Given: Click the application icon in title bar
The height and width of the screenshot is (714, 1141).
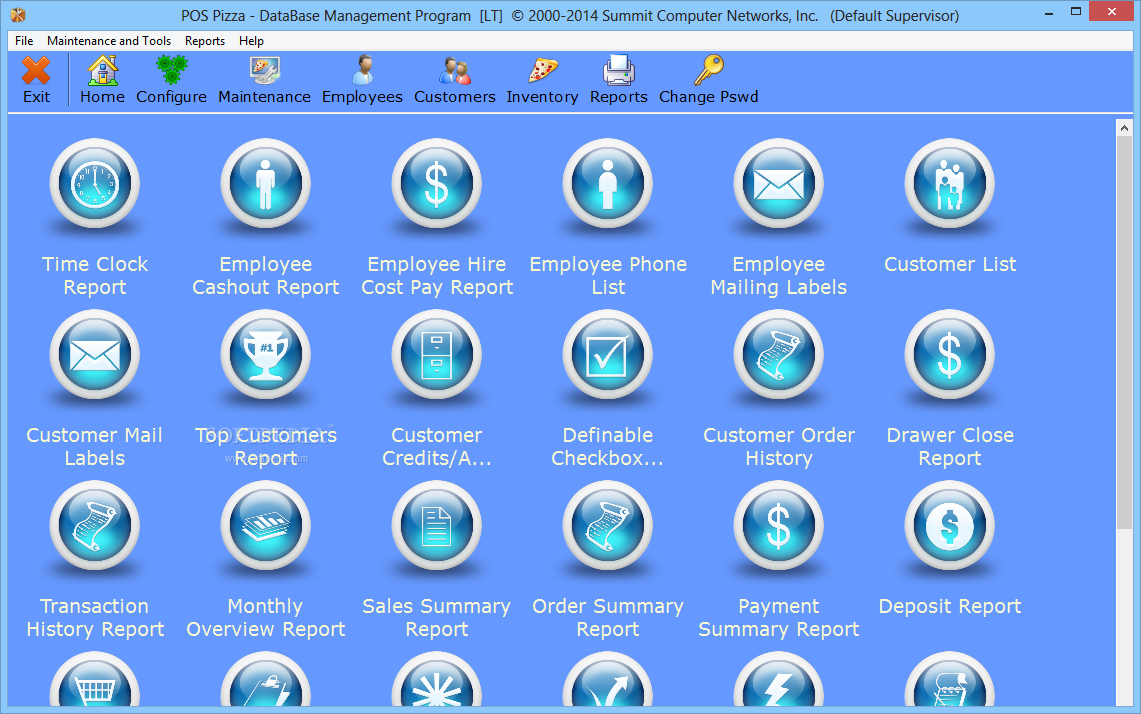Looking at the screenshot, I should point(17,15).
